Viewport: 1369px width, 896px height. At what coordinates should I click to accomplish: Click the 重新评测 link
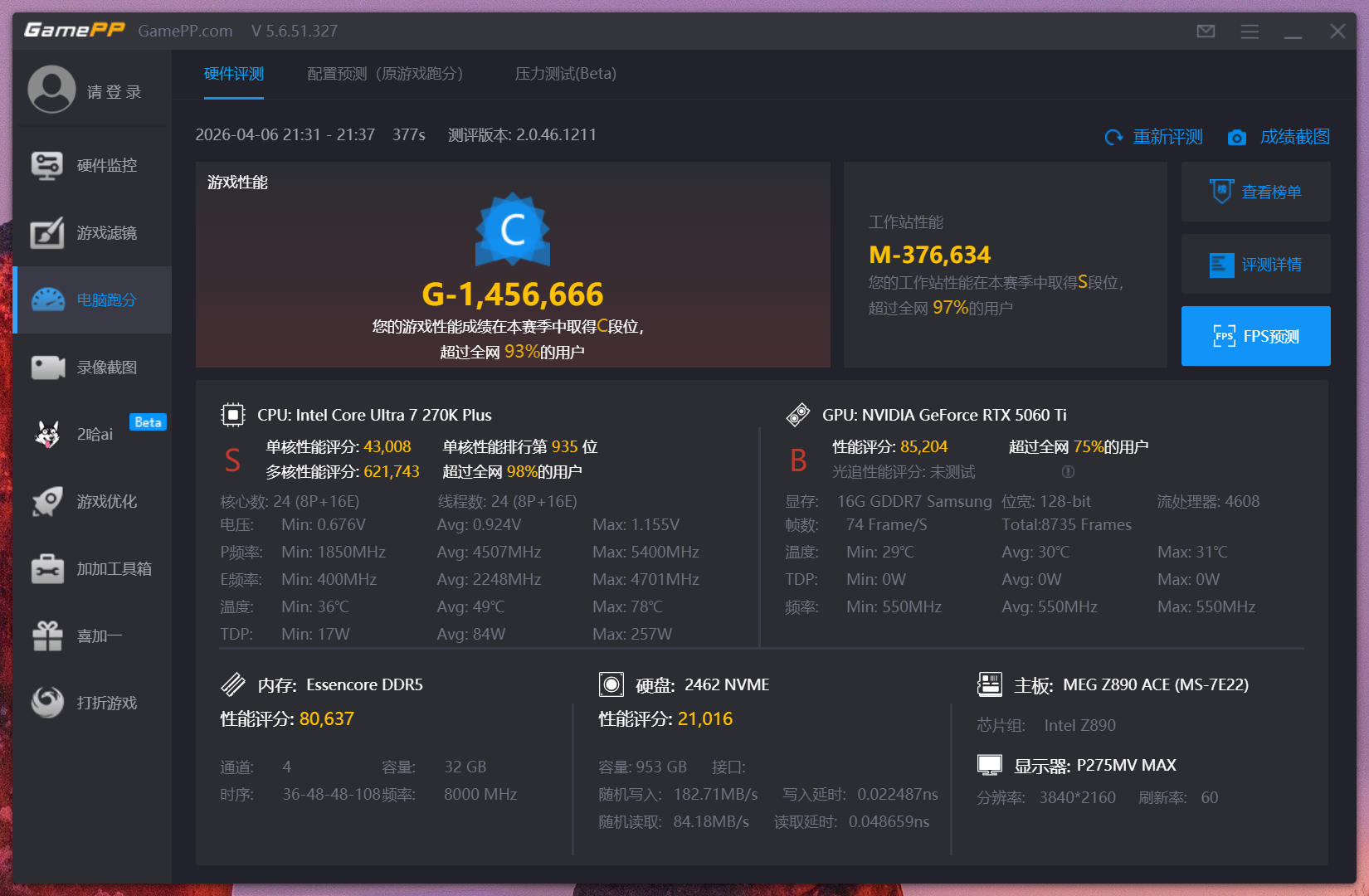click(1168, 137)
